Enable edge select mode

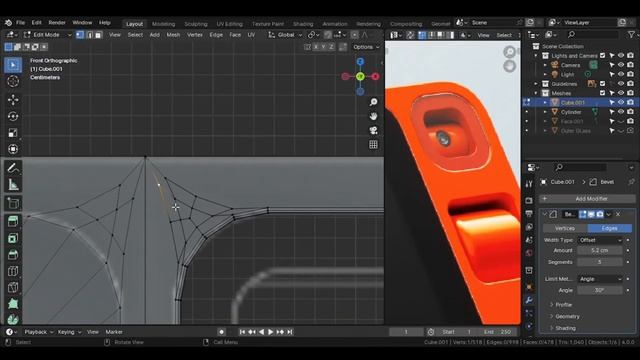(x=89, y=35)
